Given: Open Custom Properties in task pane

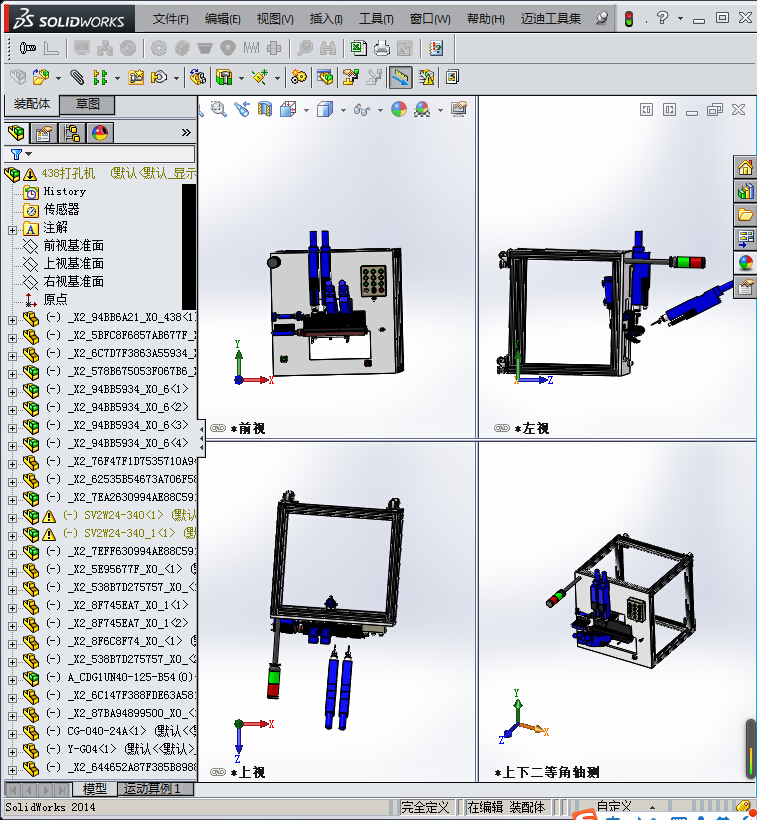Looking at the screenshot, I should (x=745, y=287).
